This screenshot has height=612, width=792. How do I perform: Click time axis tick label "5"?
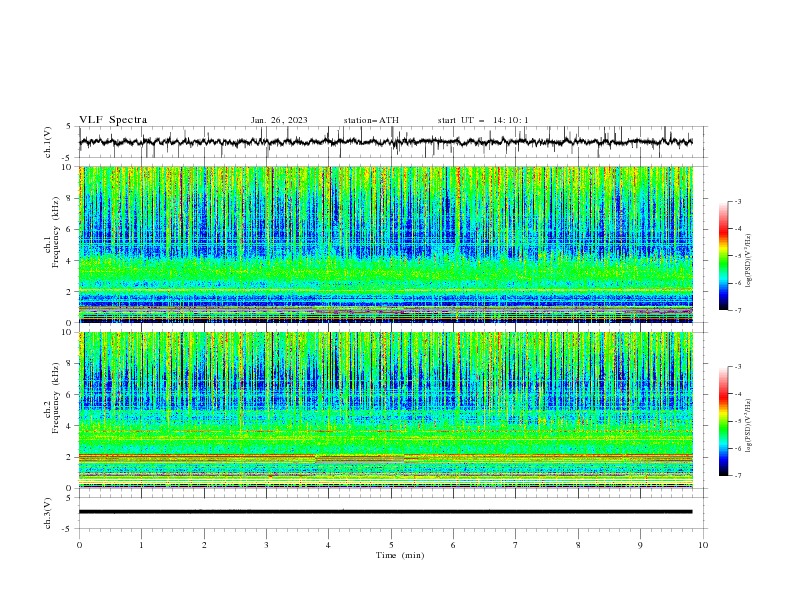(x=391, y=545)
